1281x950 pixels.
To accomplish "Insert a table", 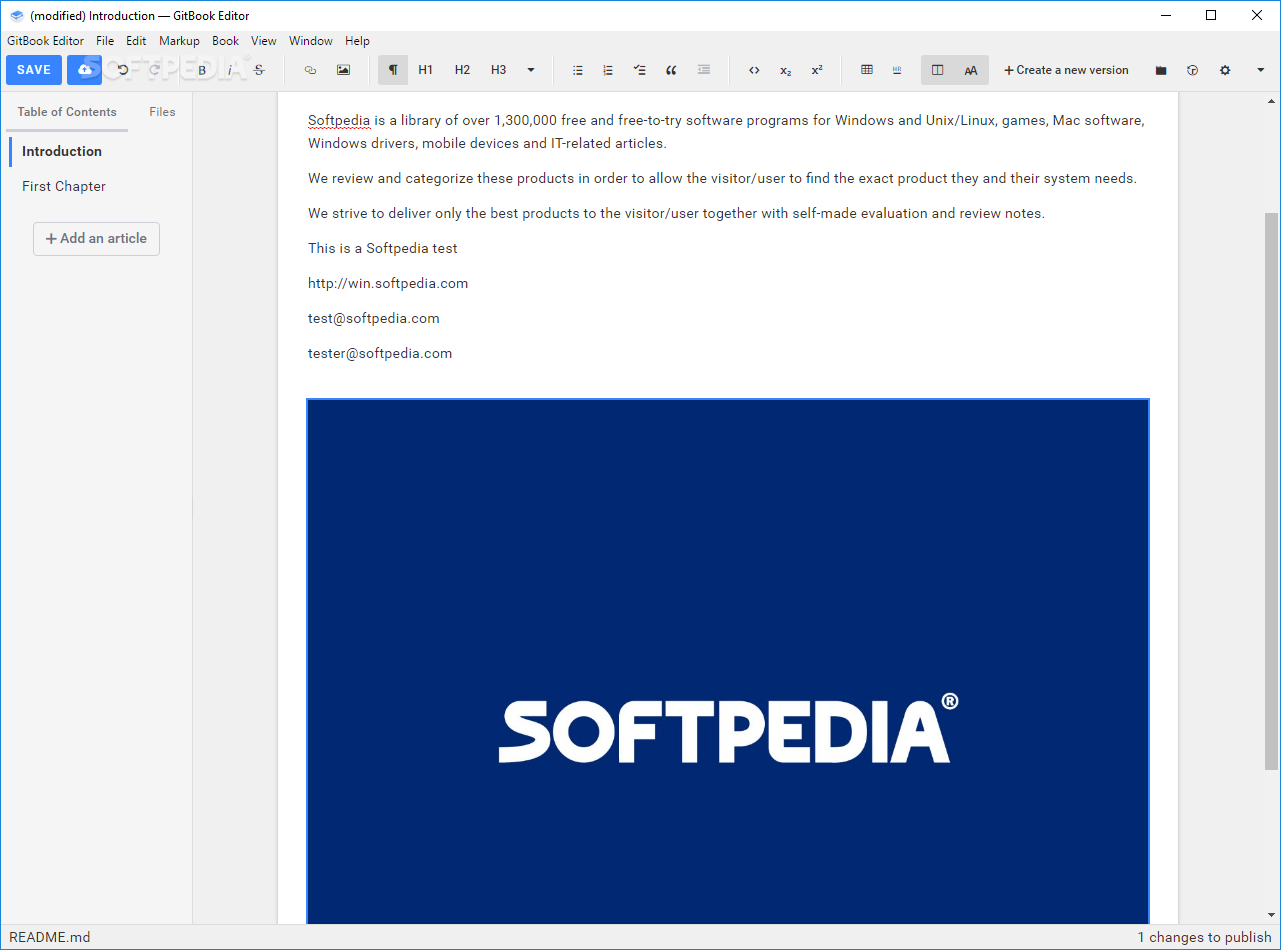I will pyautogui.click(x=867, y=70).
